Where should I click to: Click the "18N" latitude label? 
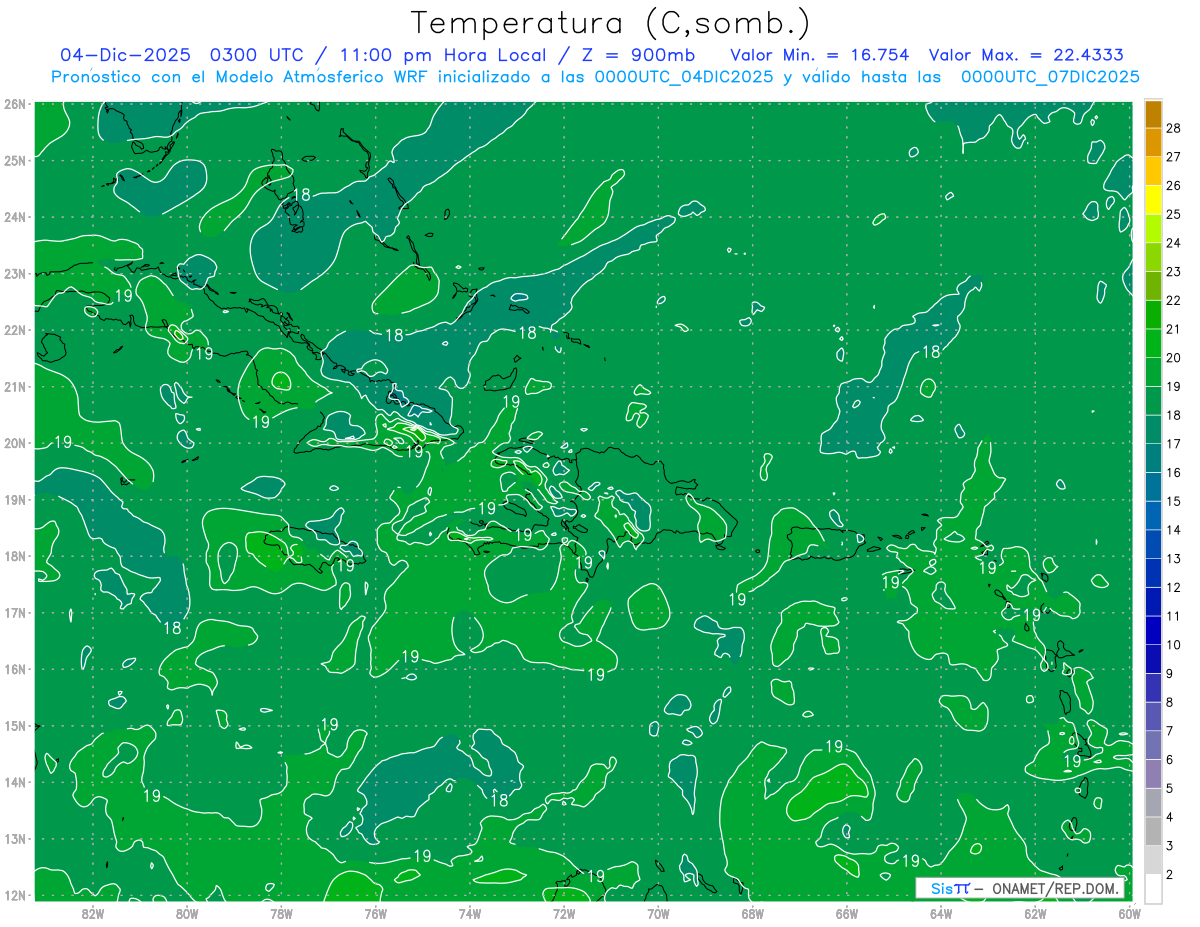[15, 556]
